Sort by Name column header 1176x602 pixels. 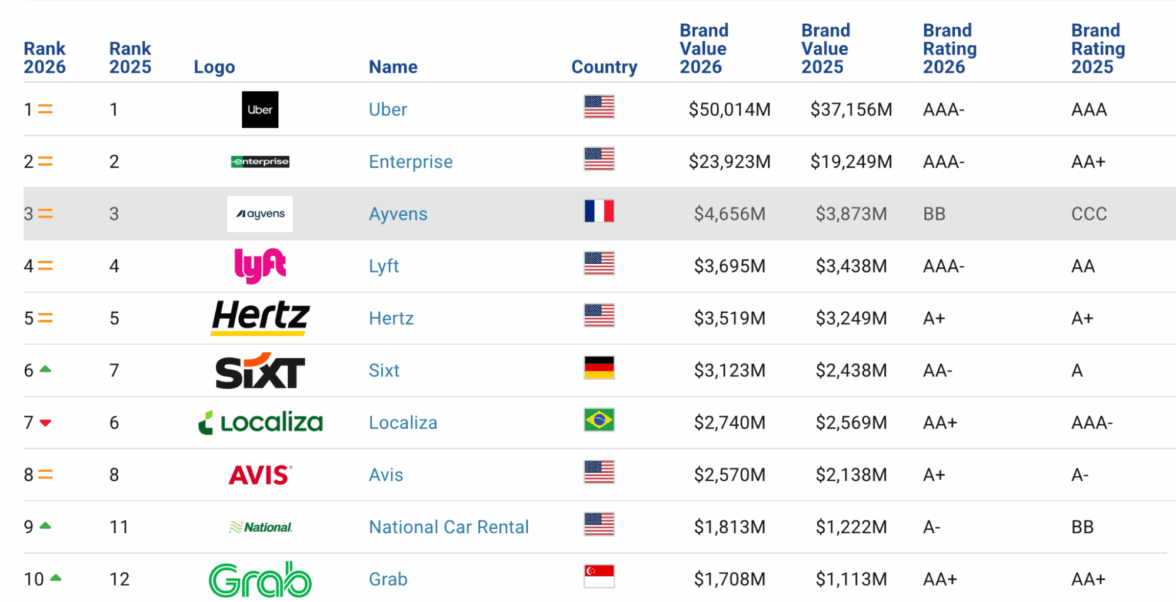393,67
